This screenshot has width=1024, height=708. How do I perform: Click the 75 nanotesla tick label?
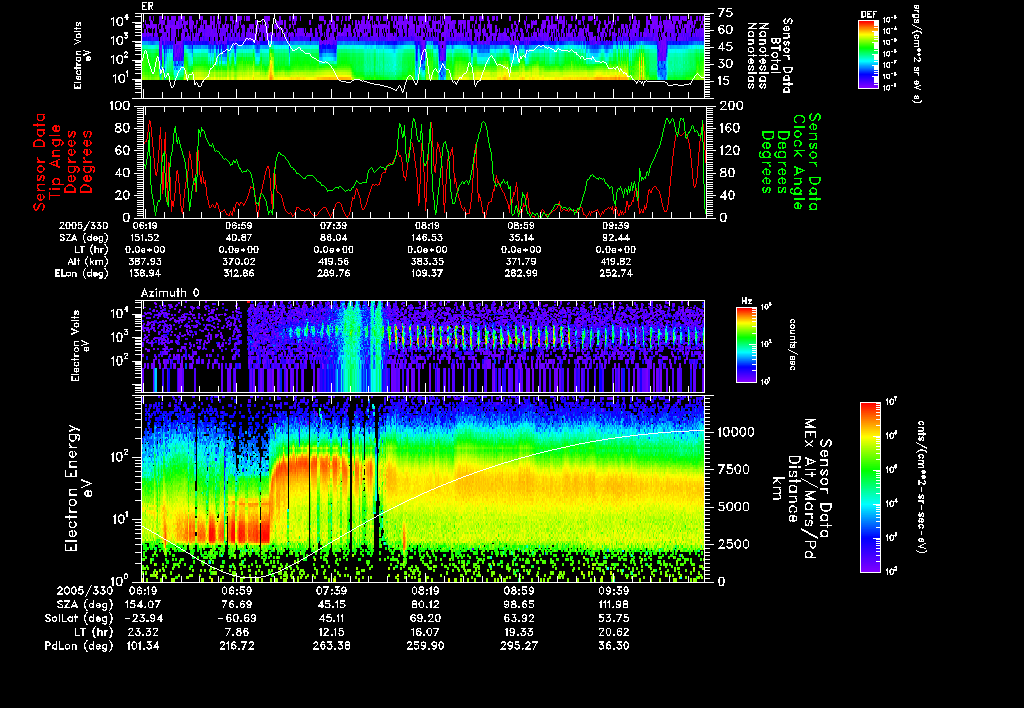click(x=725, y=13)
